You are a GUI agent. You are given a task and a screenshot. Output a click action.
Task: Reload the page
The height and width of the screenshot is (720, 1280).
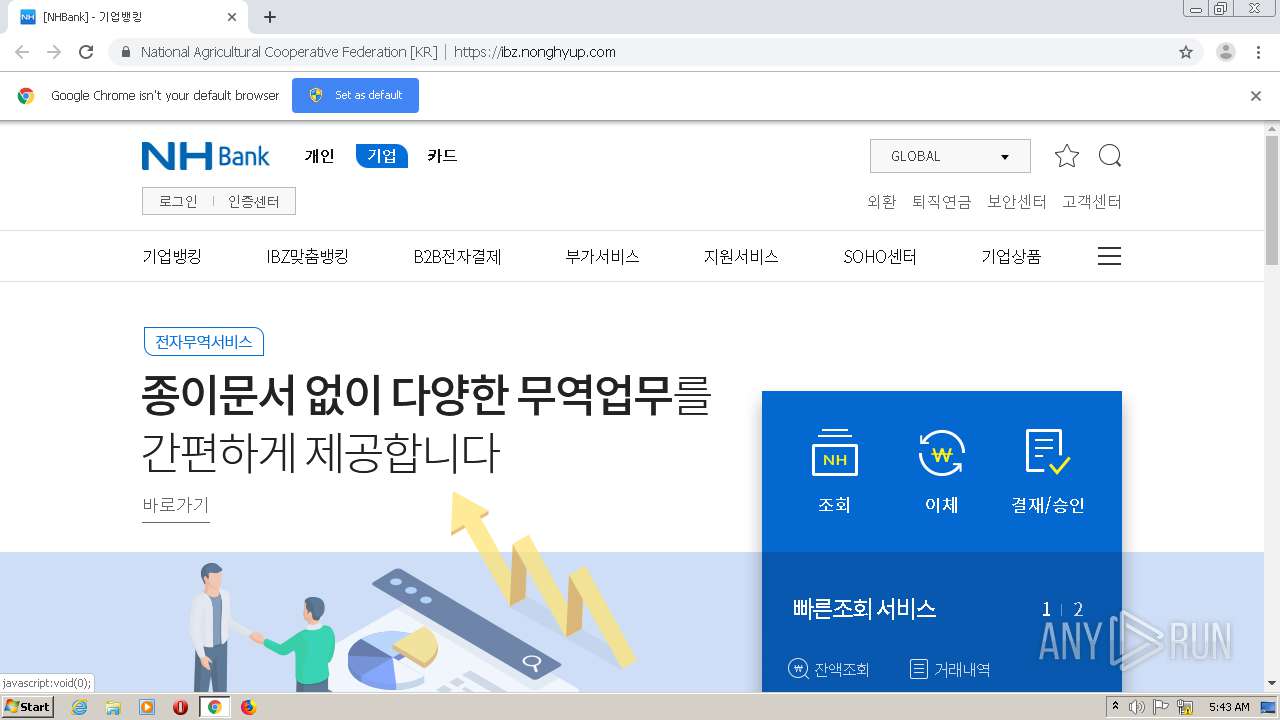pyautogui.click(x=86, y=52)
